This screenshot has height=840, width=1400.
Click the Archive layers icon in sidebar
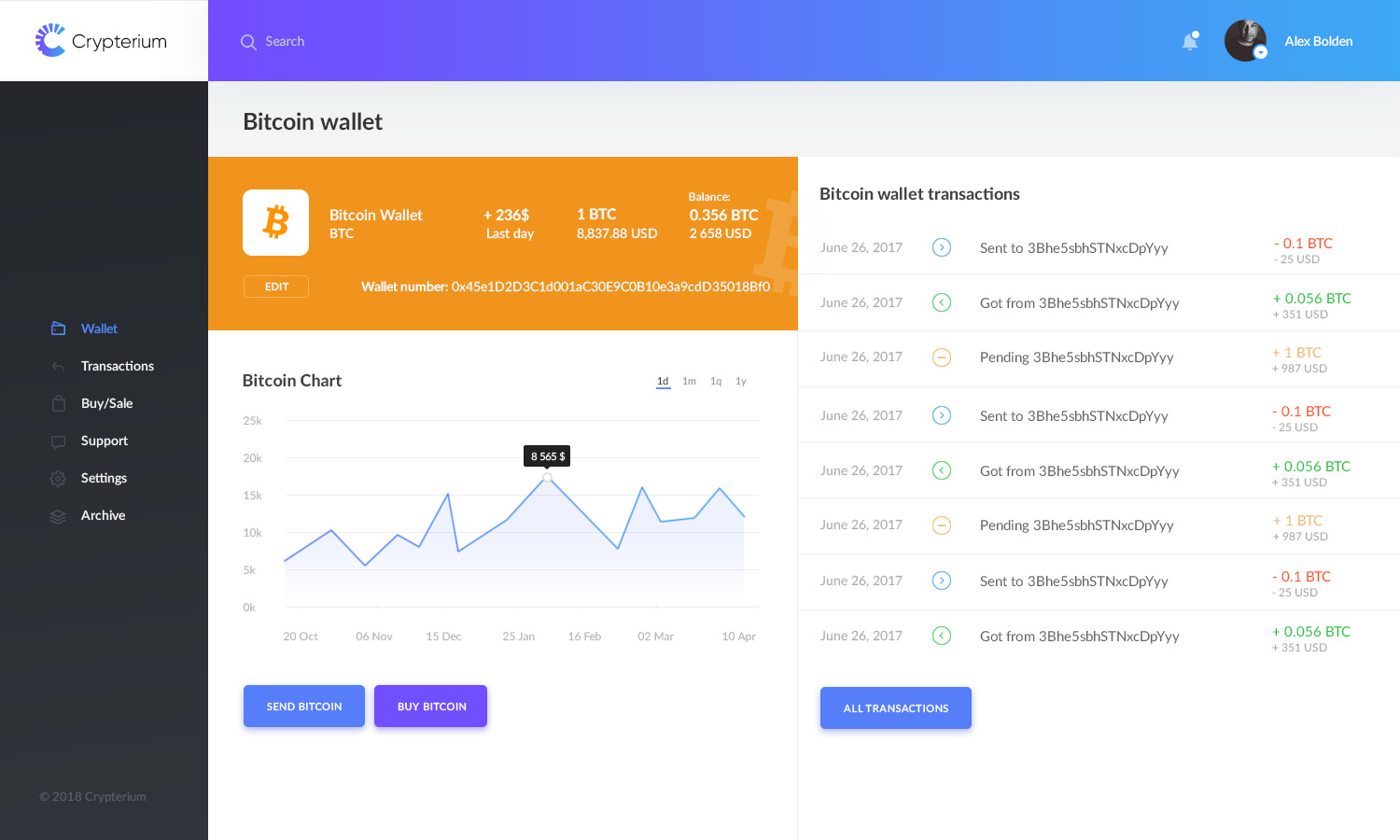(x=58, y=516)
